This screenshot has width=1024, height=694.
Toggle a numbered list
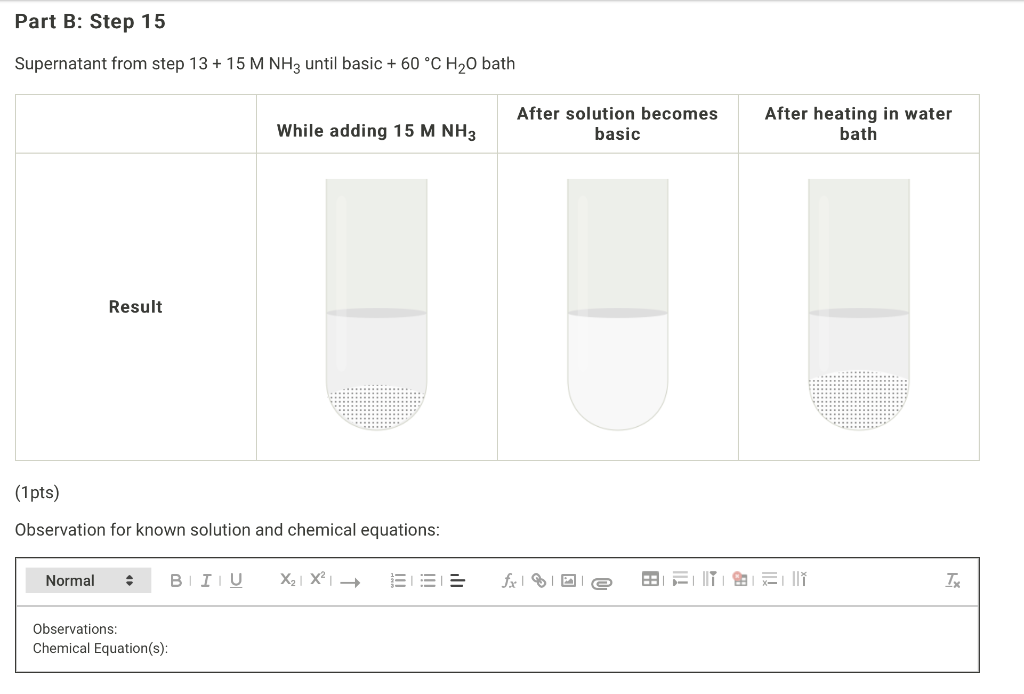(x=398, y=580)
